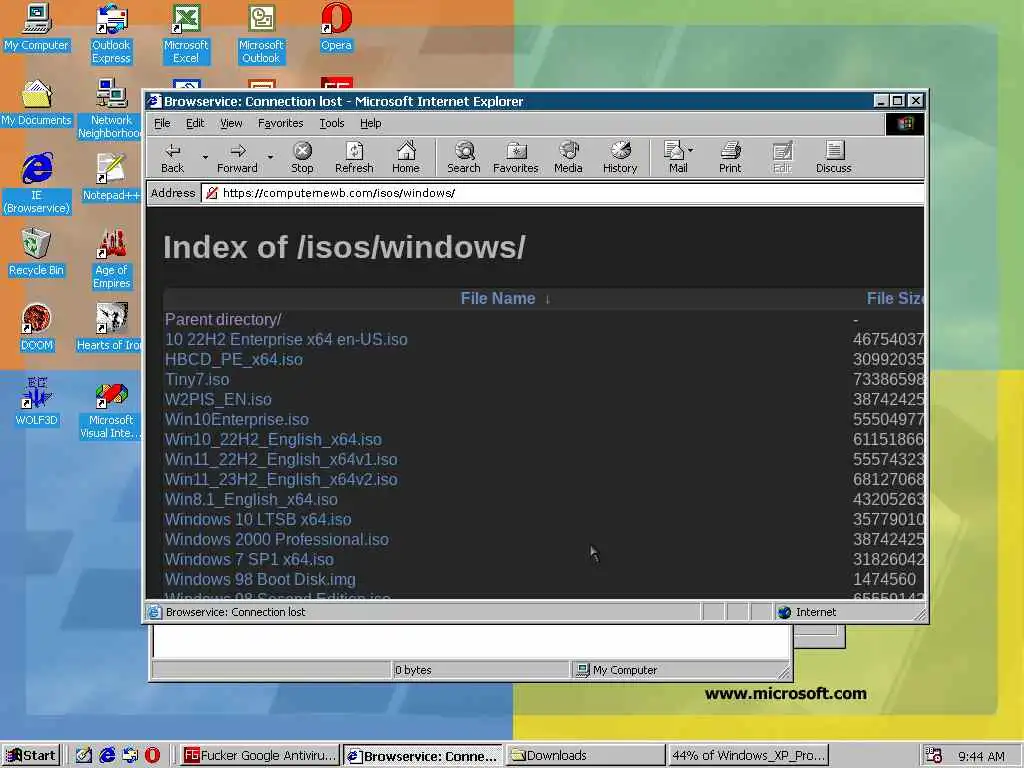
Task: Go to the Home page
Action: [406, 157]
